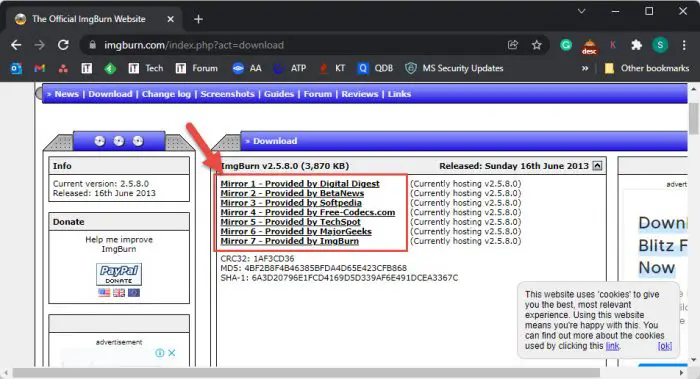
Task: Go to the Change log menu item
Action: pyautogui.click(x=166, y=94)
